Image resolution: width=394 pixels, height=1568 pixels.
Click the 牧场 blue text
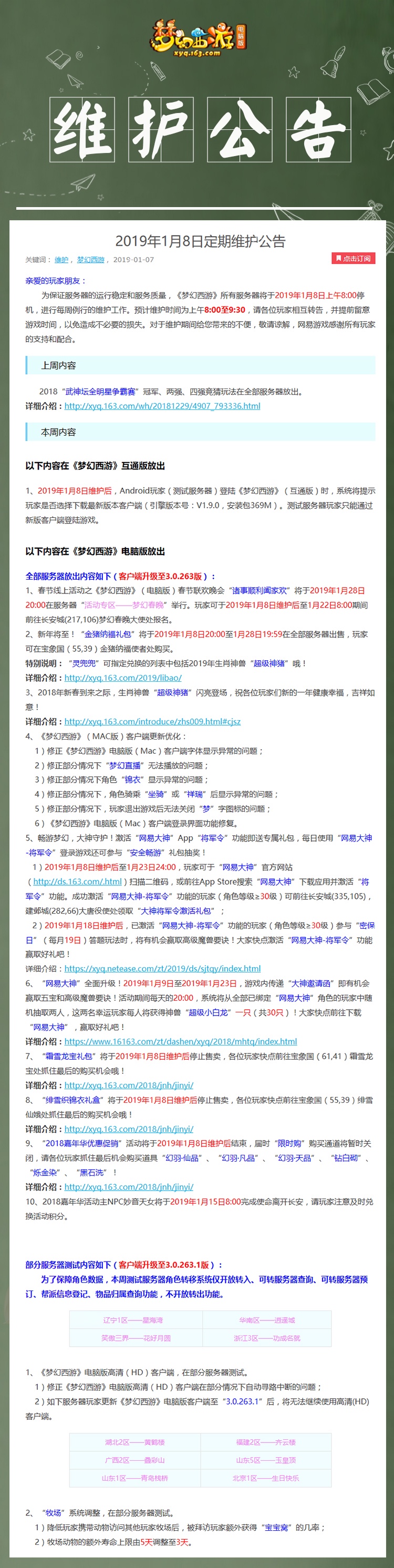pos(54,1513)
